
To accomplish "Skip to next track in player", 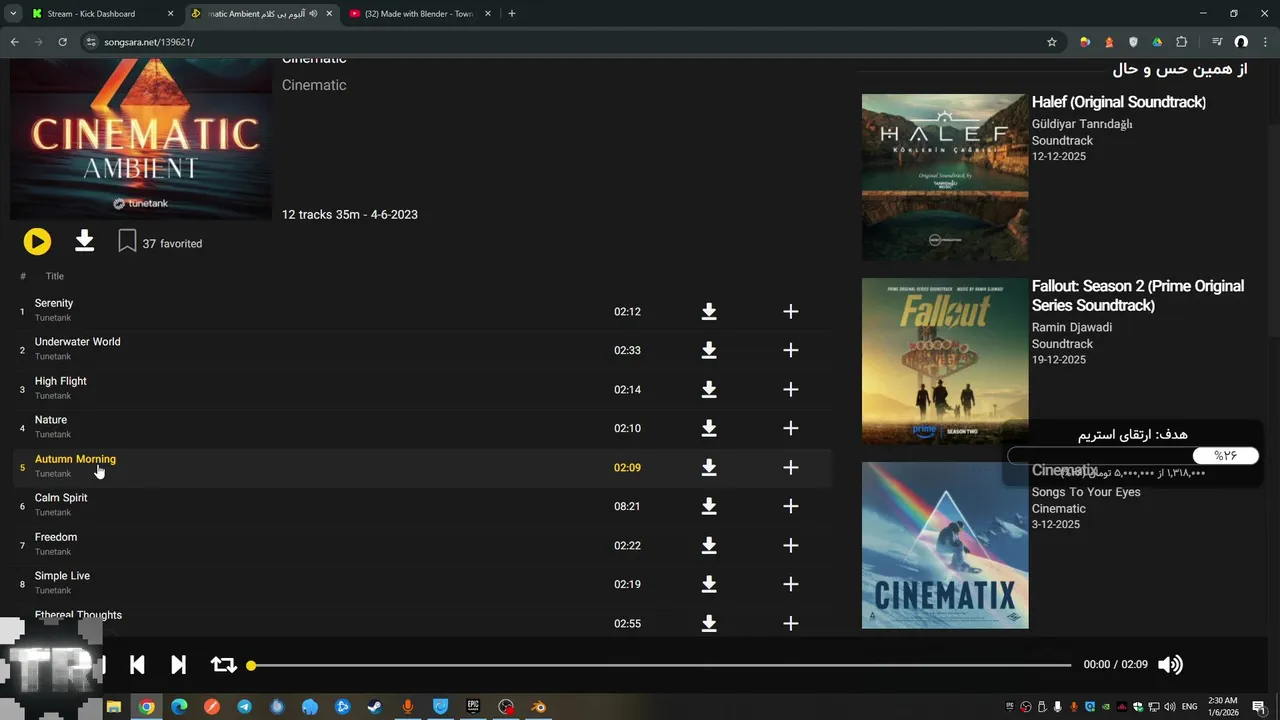I will click(178, 665).
